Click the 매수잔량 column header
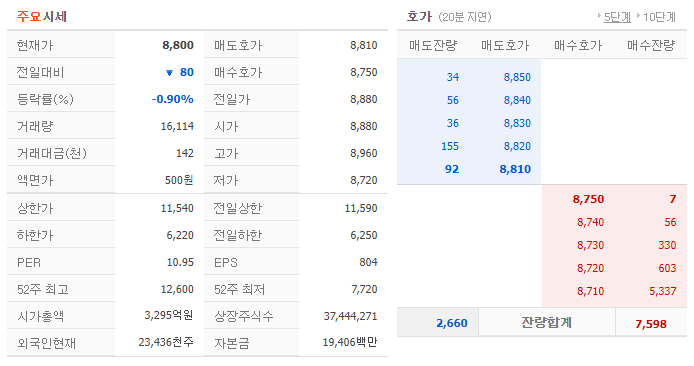The height and width of the screenshot is (366, 694). (651, 45)
